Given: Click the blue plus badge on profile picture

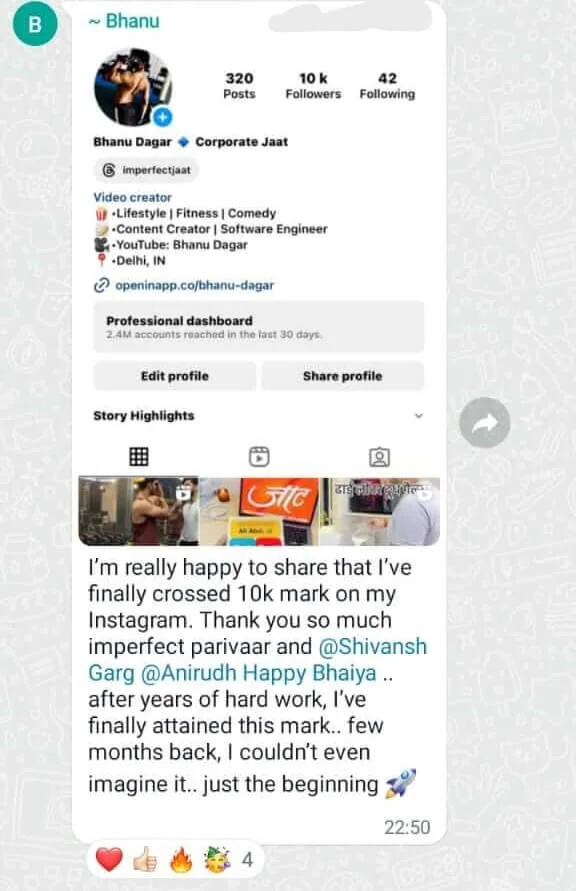Looking at the screenshot, I should (x=162, y=117).
